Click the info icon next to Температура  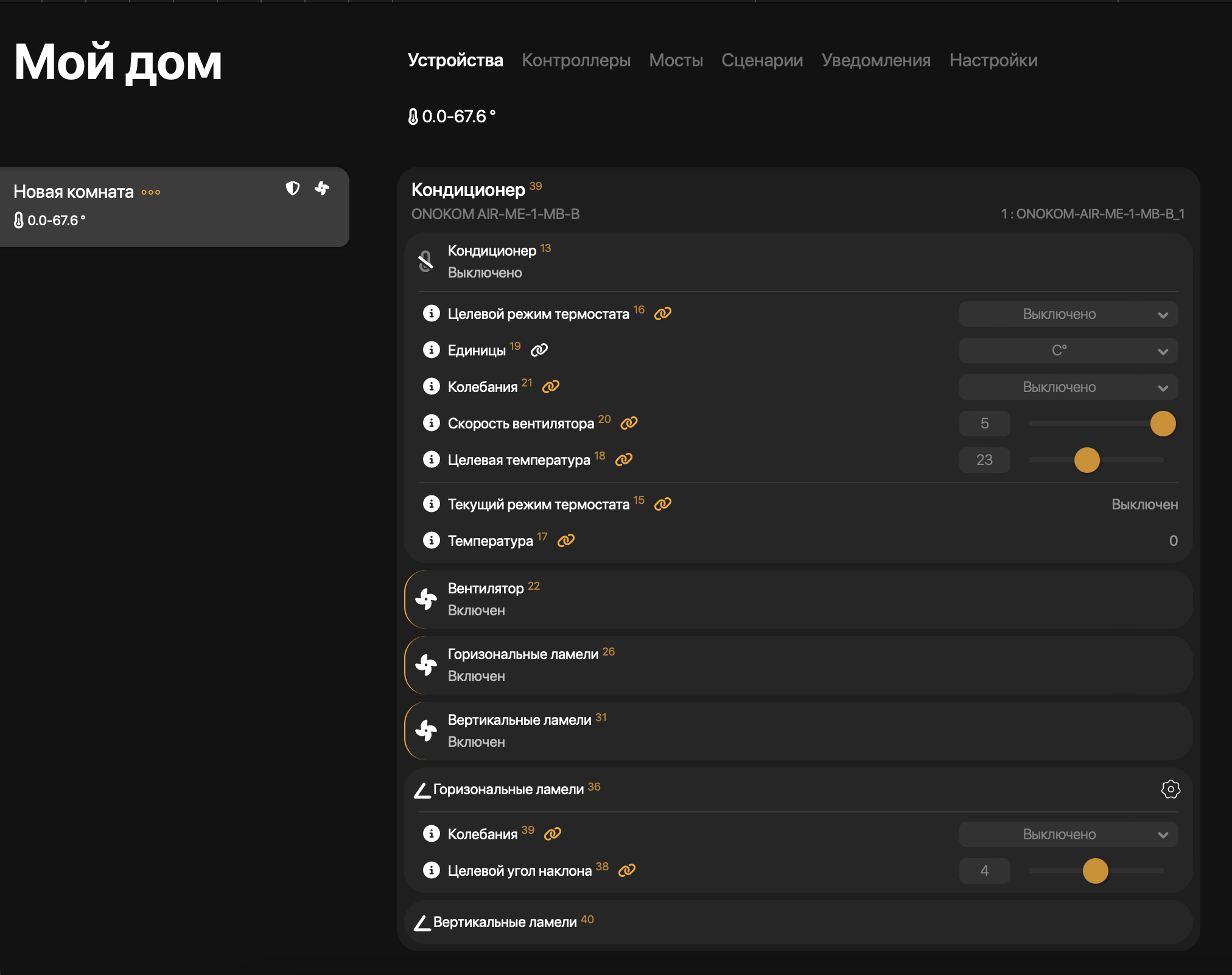[x=432, y=540]
